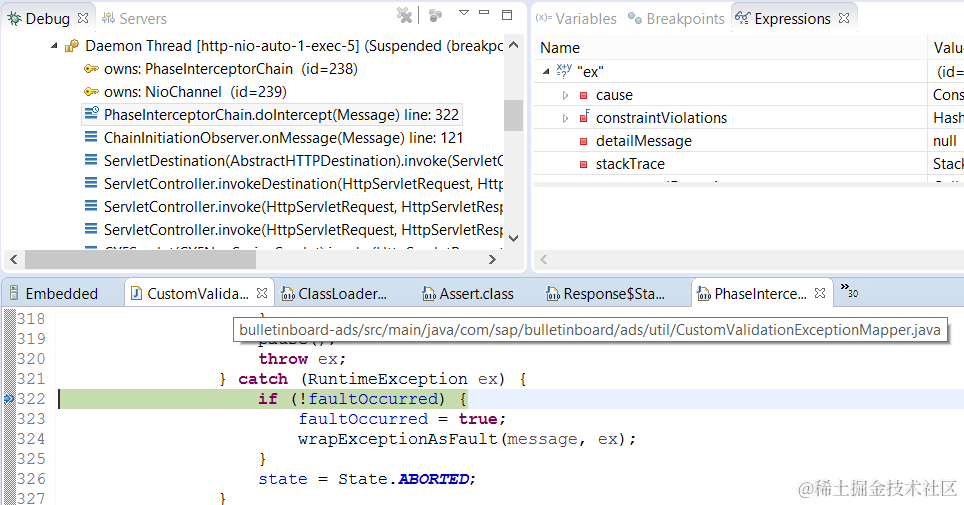The height and width of the screenshot is (505, 964).
Task: Select ChainInitiationObserver.onMessage stack frame line 121
Action: (274, 138)
